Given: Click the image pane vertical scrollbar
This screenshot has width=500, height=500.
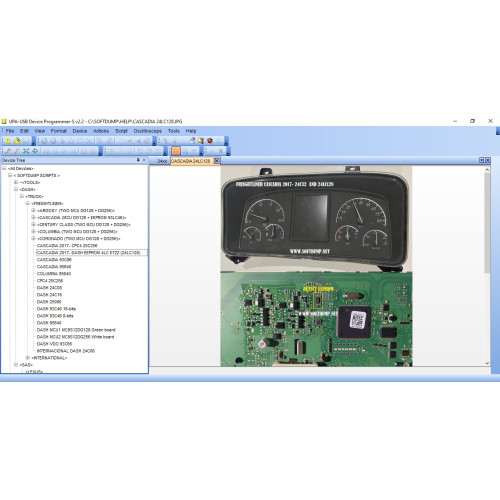Looking at the screenshot, I should 487,266.
